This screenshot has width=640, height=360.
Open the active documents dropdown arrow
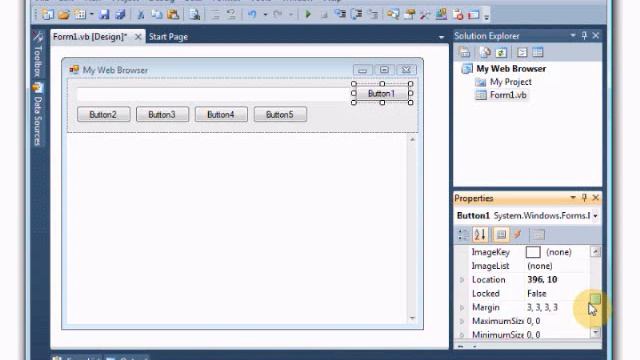coord(441,37)
